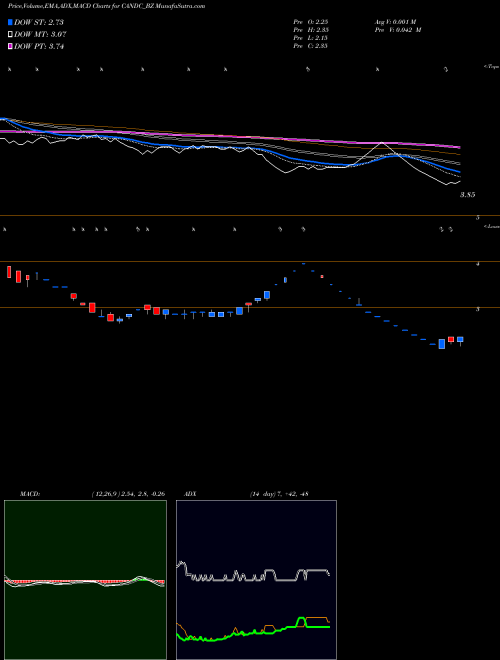Click the 'Pre V: 0.042 M' value
The height and width of the screenshot is (660, 500).
pyautogui.click(x=398, y=30)
